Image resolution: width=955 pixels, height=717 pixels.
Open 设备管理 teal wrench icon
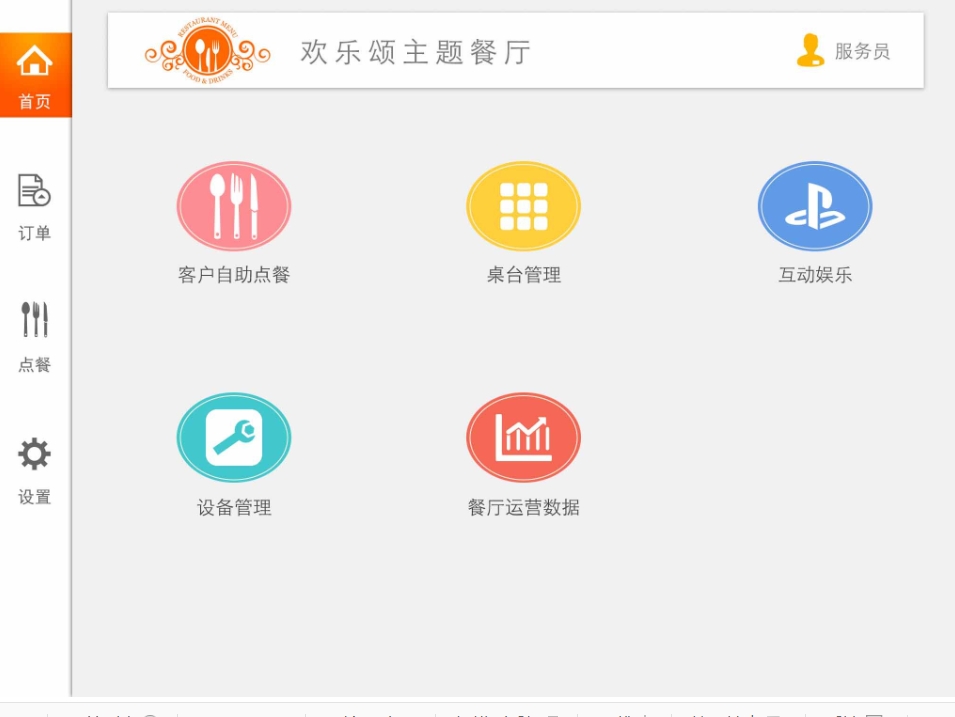point(234,437)
